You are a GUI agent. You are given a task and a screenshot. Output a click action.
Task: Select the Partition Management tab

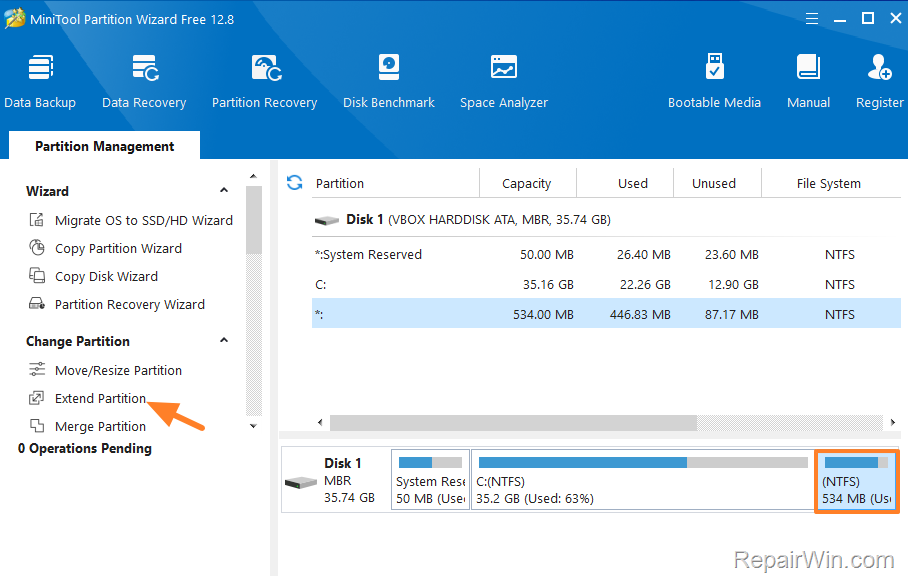pyautogui.click(x=104, y=146)
